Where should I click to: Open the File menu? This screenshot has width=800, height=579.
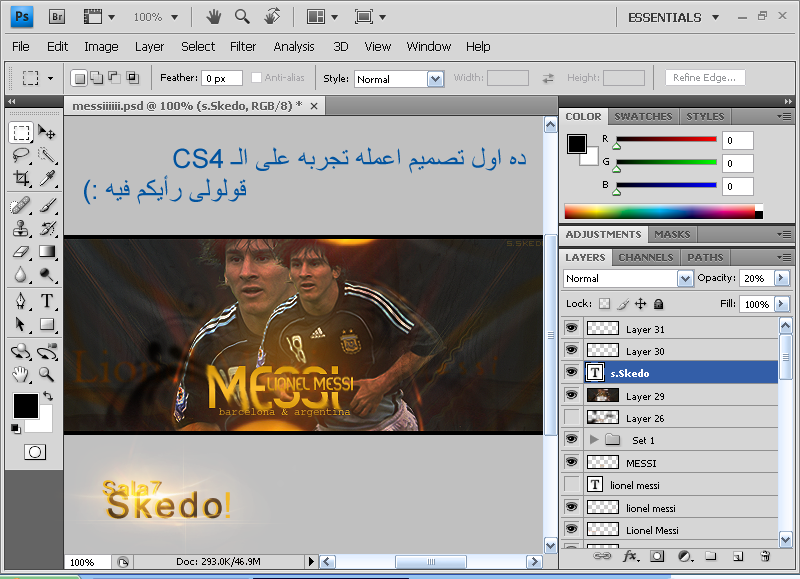coord(20,46)
